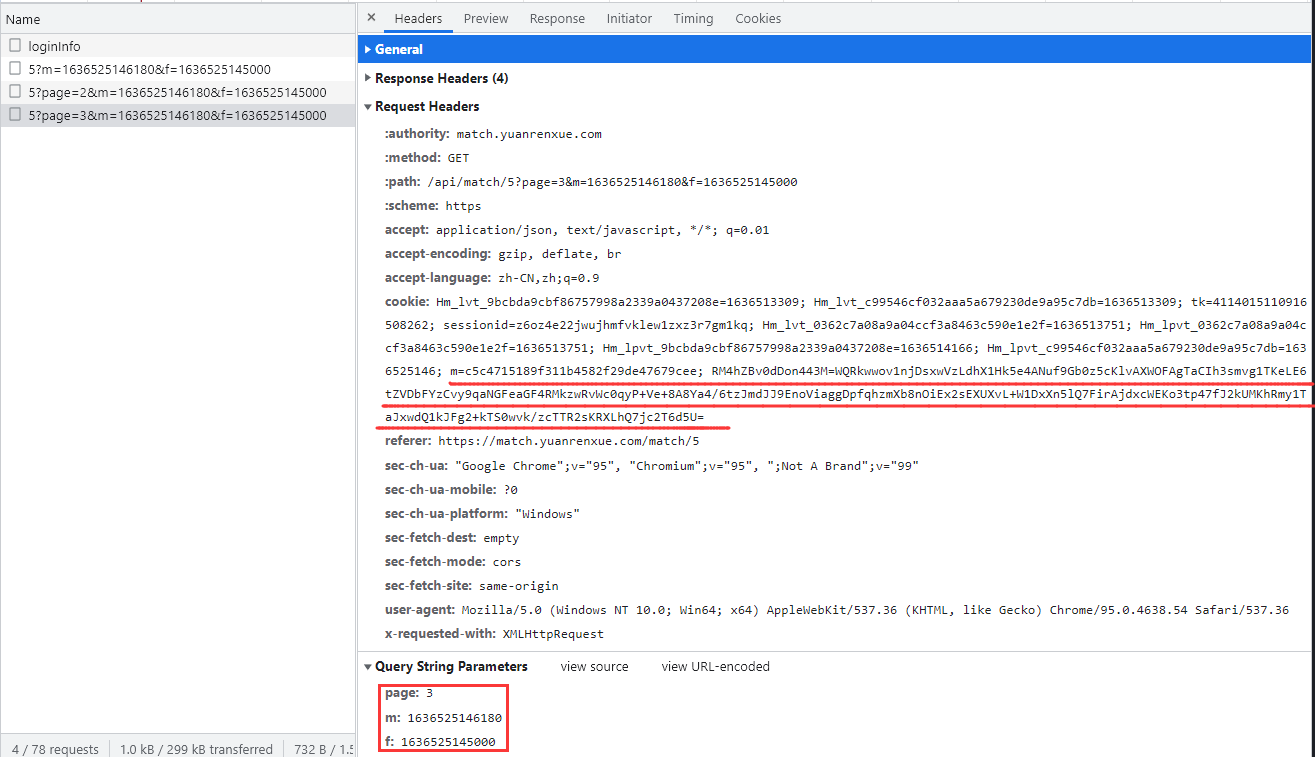This screenshot has width=1315, height=757.
Task: Collapse the Query String Parameters section
Action: [450, 667]
